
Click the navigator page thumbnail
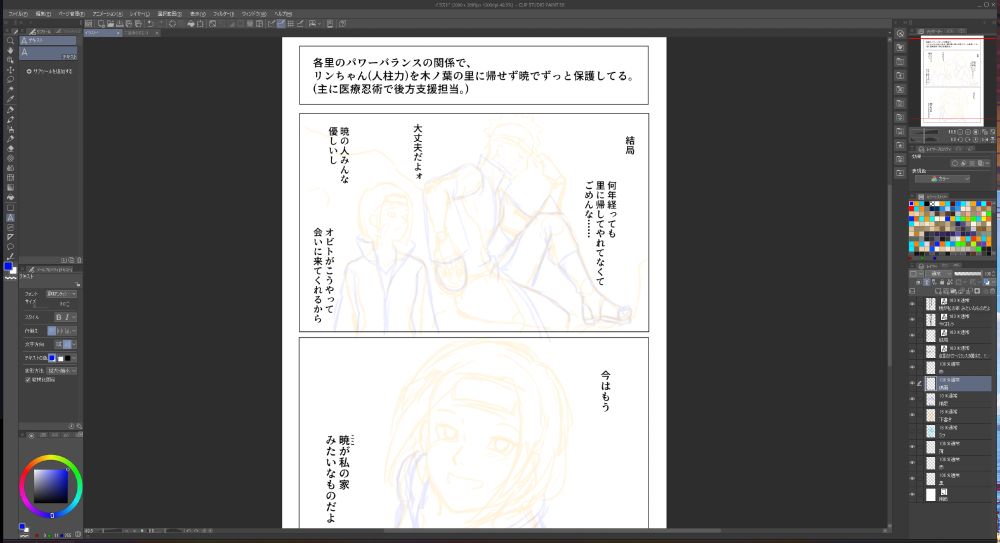(x=954, y=80)
